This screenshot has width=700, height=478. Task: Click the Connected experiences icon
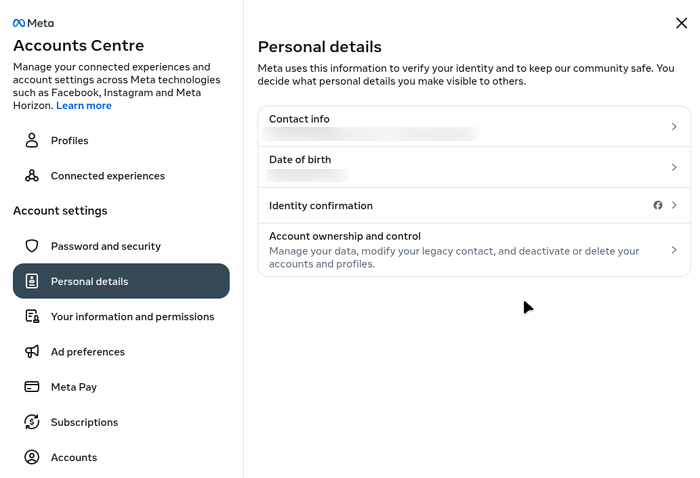tap(32, 176)
